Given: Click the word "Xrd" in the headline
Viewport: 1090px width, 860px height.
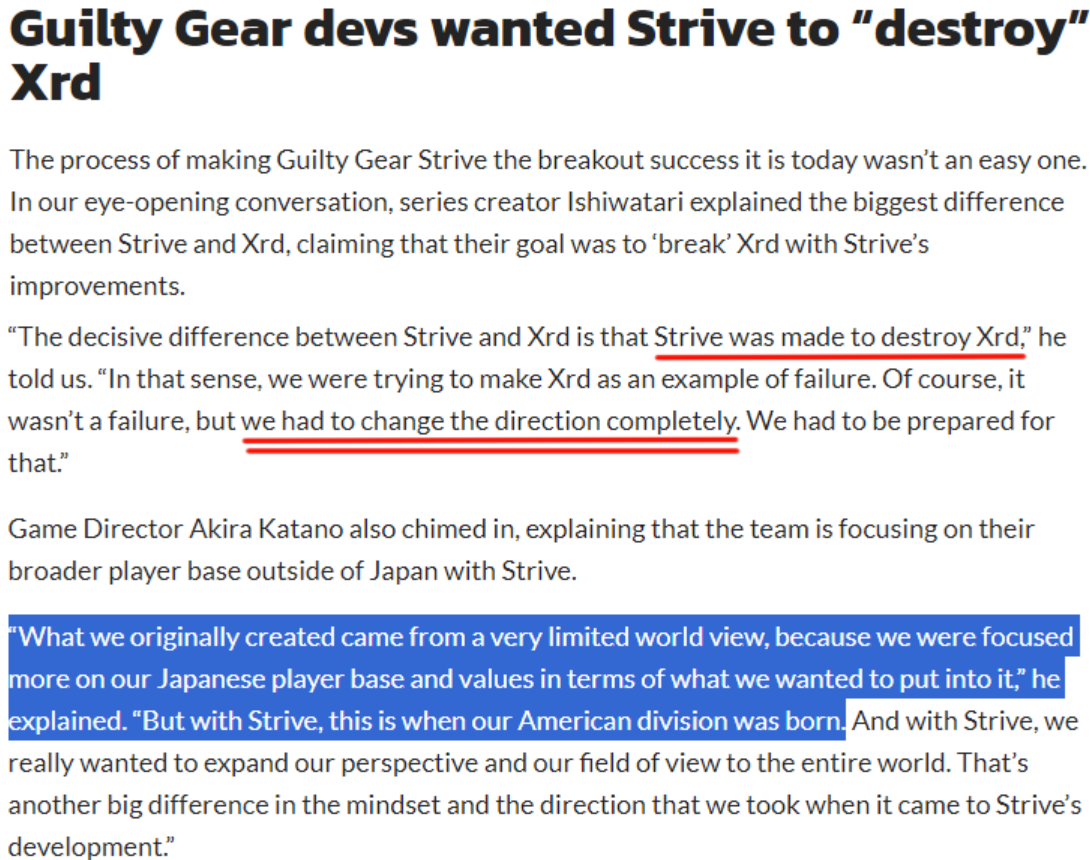Looking at the screenshot, I should (56, 83).
